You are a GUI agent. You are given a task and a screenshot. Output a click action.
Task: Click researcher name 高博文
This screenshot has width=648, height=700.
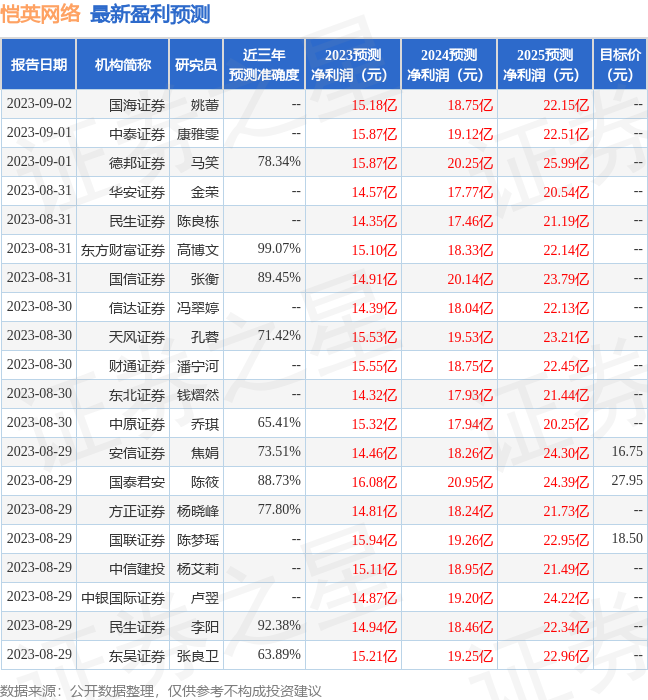pyautogui.click(x=198, y=250)
